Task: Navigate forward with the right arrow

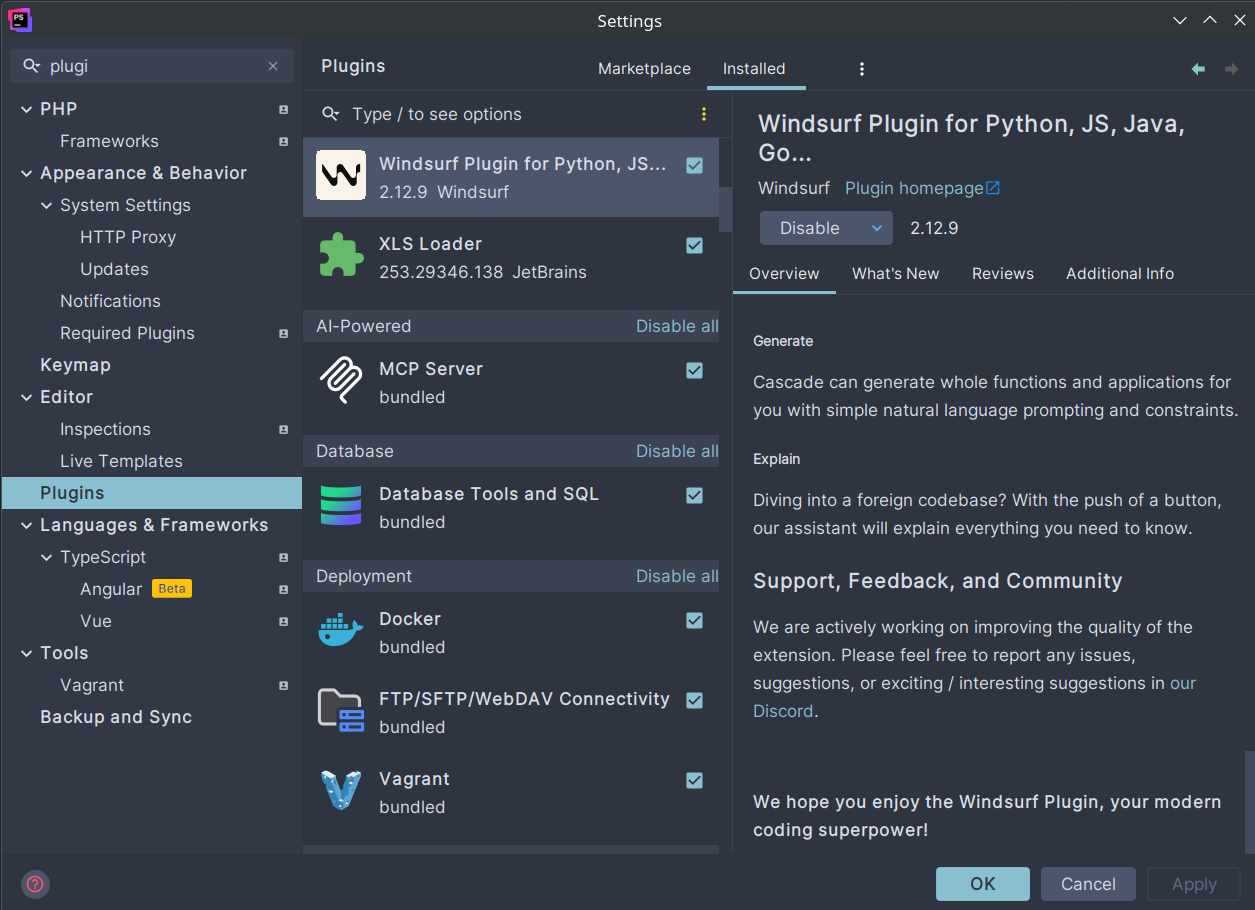Action: 1232,69
